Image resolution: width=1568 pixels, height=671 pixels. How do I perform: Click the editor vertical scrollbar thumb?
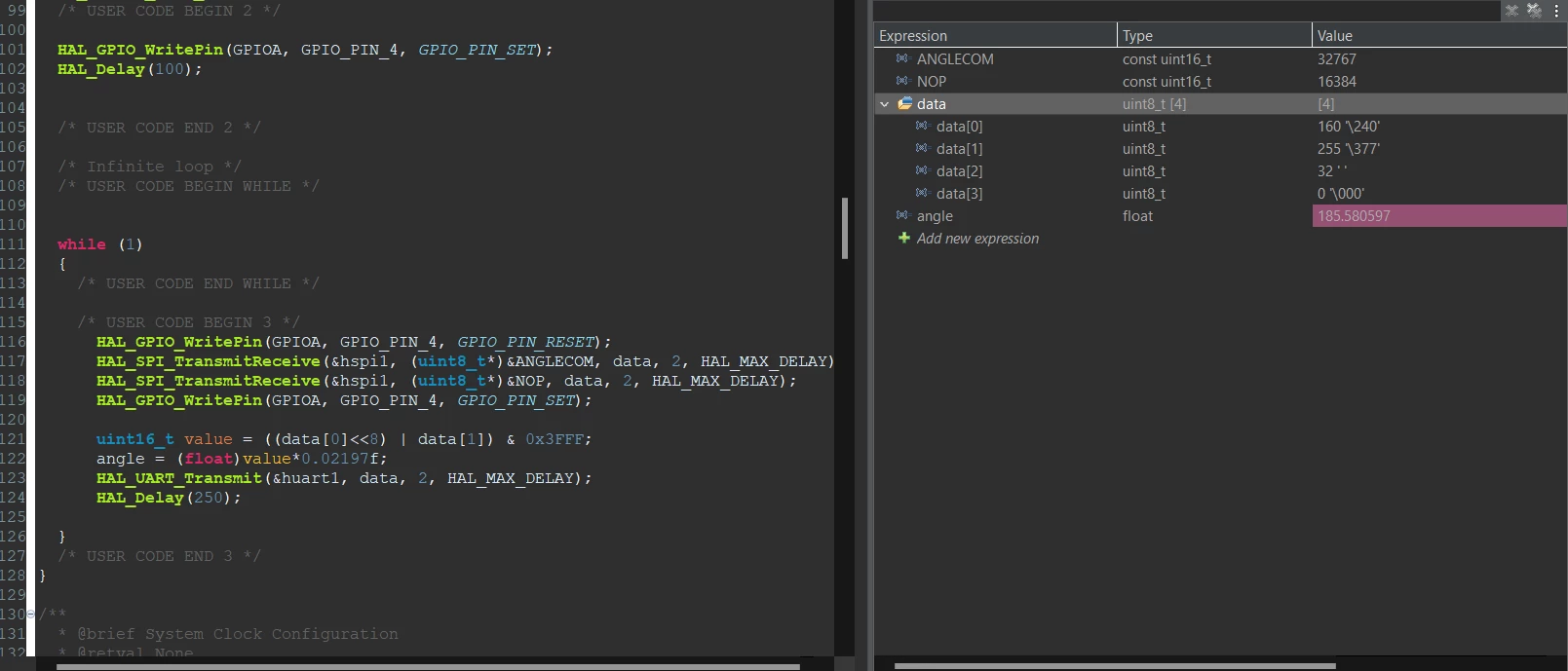845,228
